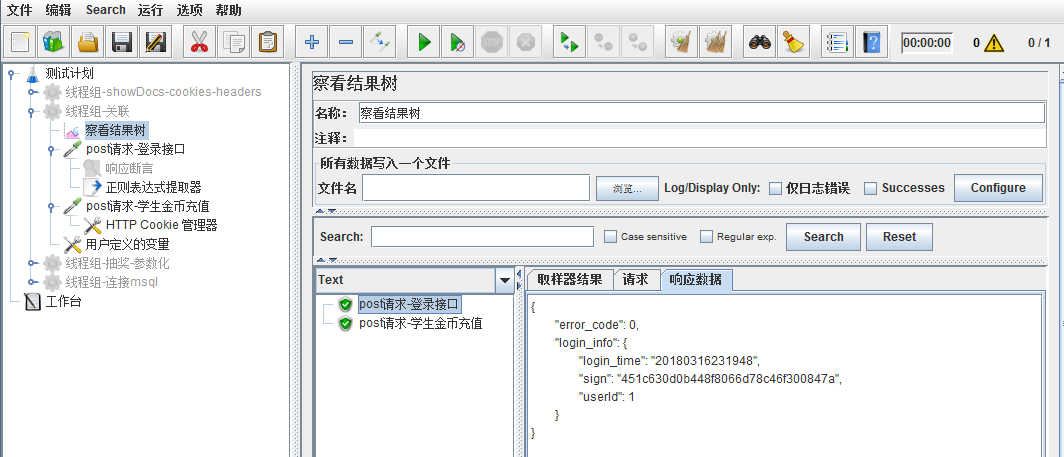
Task: Select post请求-学生金币充值 result entry
Action: click(420, 323)
